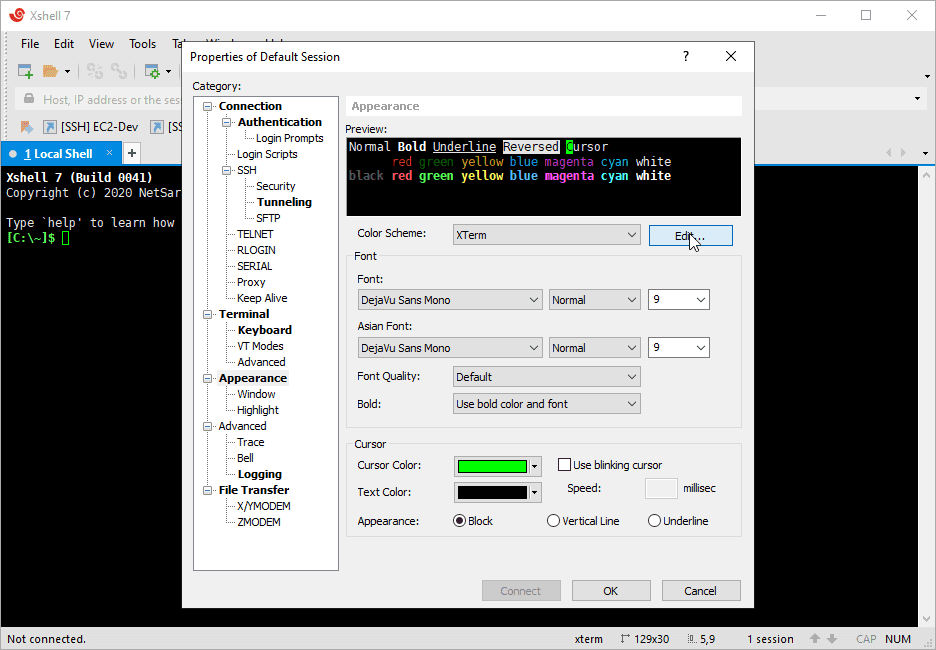This screenshot has height=650, width=936.
Task: Select Tunneling in the category tree
Action: [284, 202]
